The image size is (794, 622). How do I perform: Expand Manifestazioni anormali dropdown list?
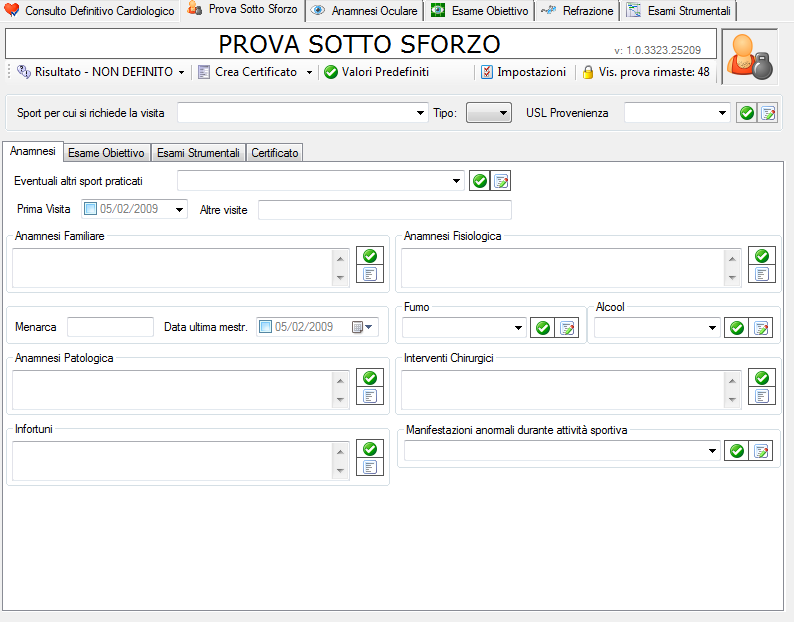712,451
